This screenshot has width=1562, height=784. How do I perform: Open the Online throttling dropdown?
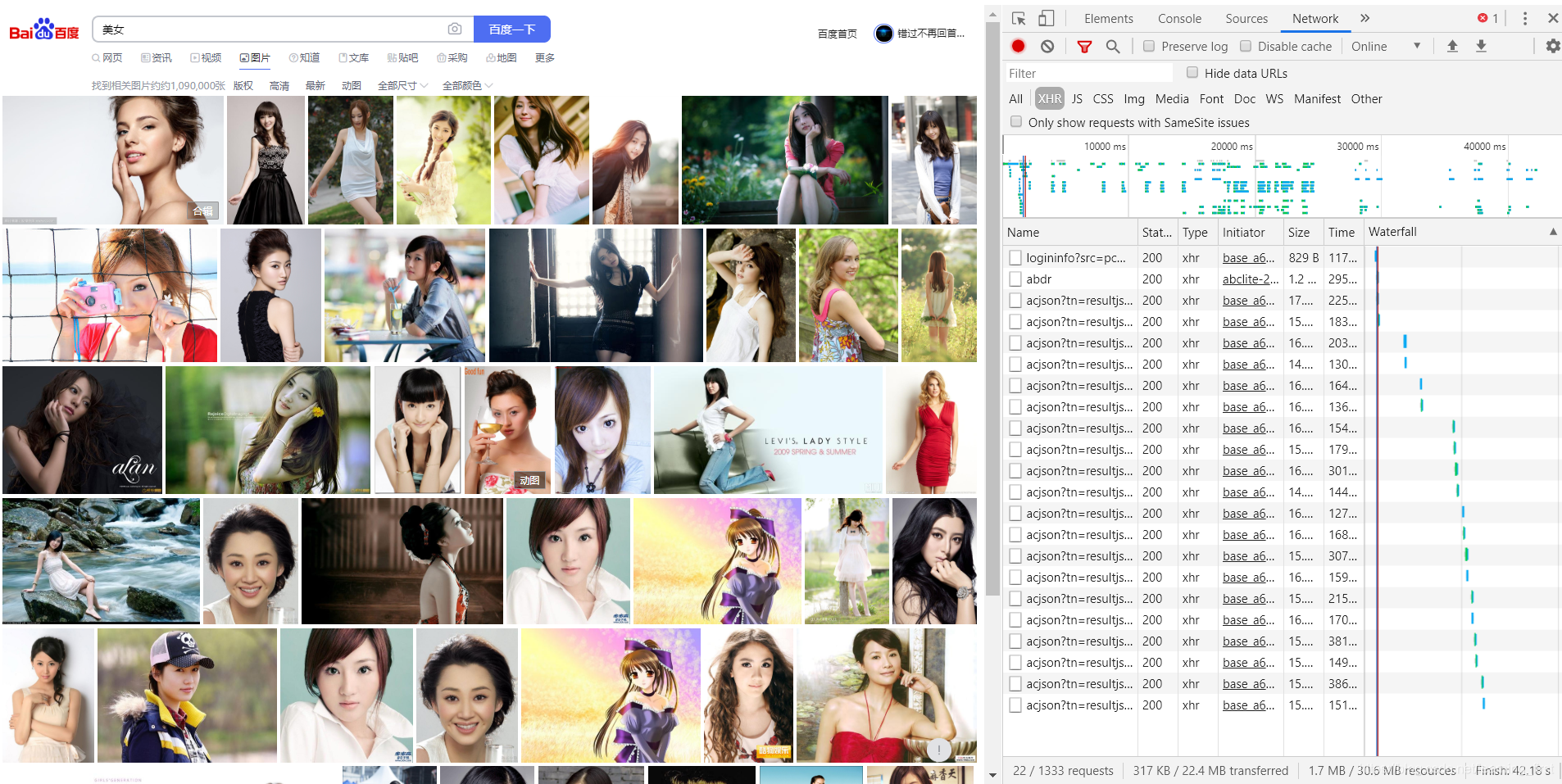tap(1386, 47)
